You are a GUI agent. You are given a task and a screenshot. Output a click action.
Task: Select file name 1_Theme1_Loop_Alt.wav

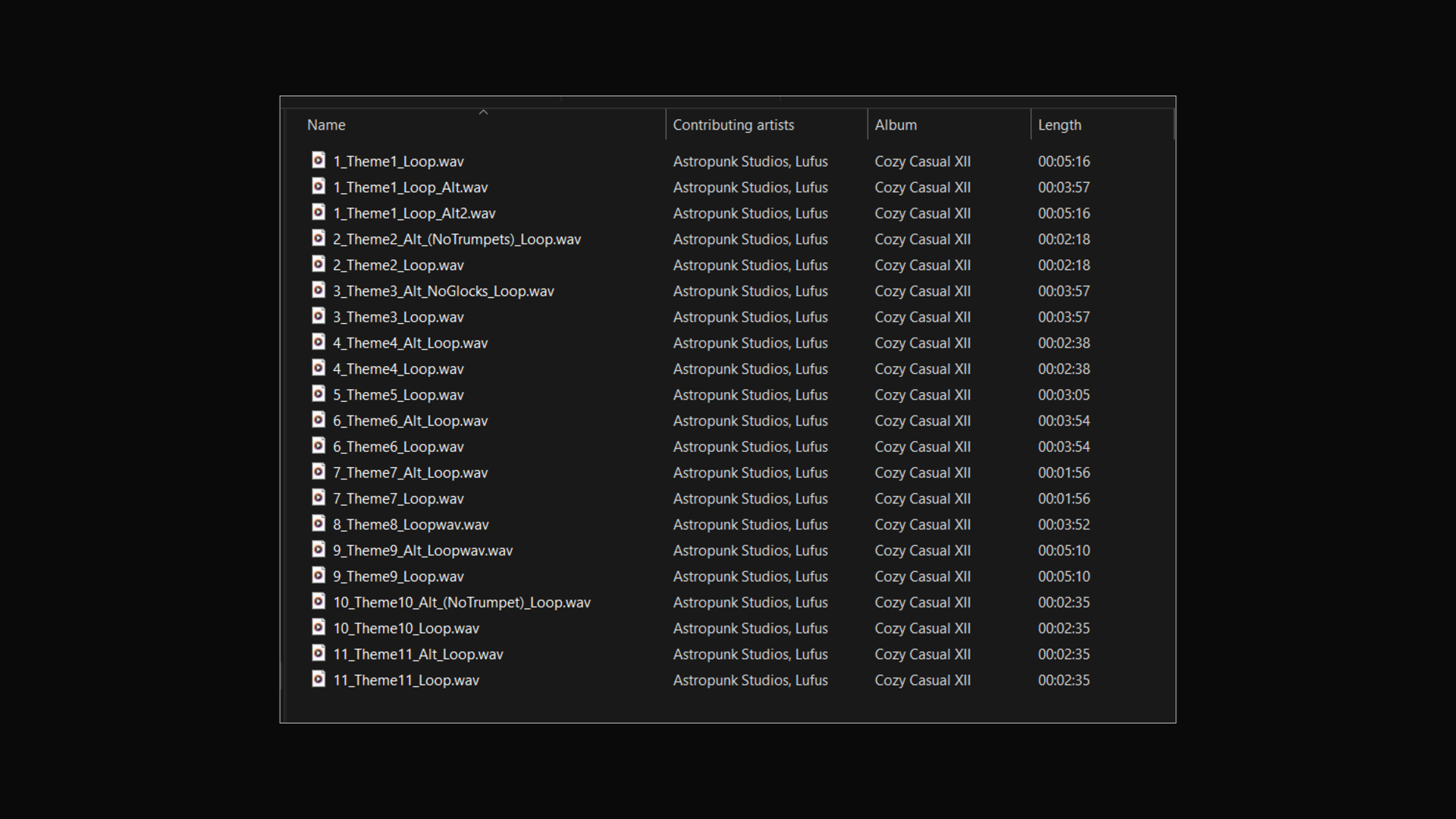(x=410, y=187)
